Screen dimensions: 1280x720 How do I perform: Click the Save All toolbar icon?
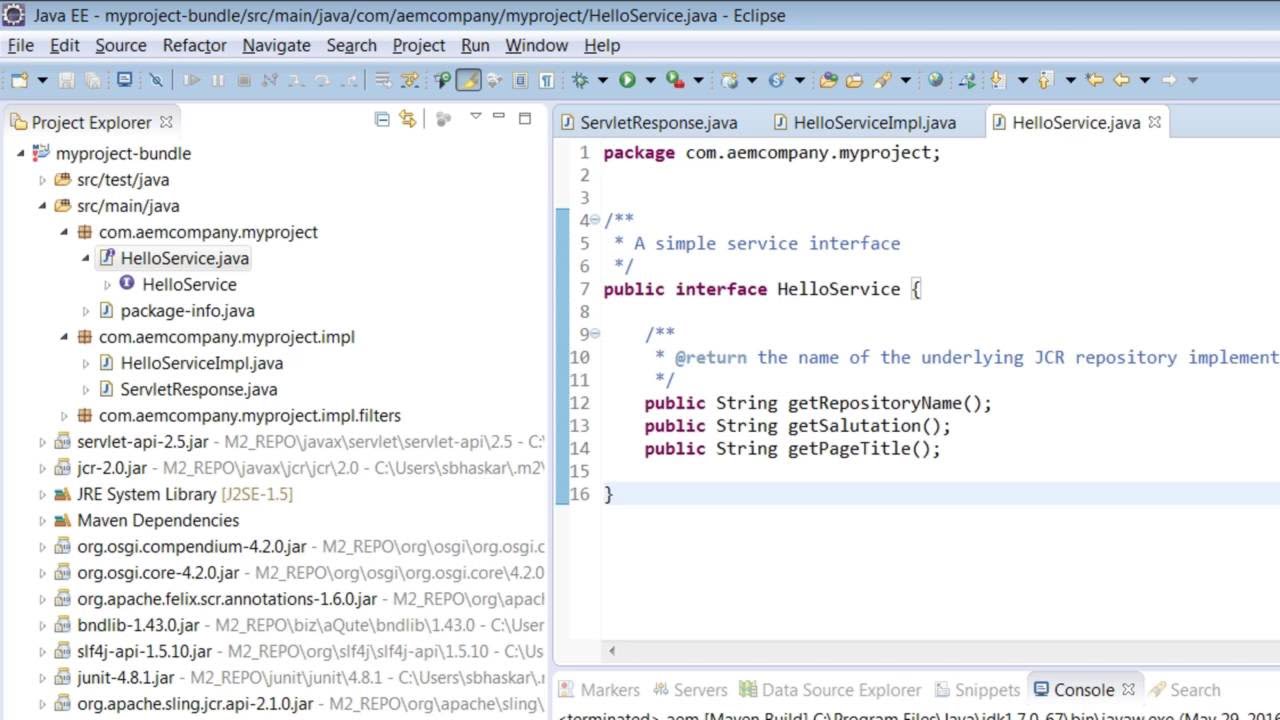point(92,80)
